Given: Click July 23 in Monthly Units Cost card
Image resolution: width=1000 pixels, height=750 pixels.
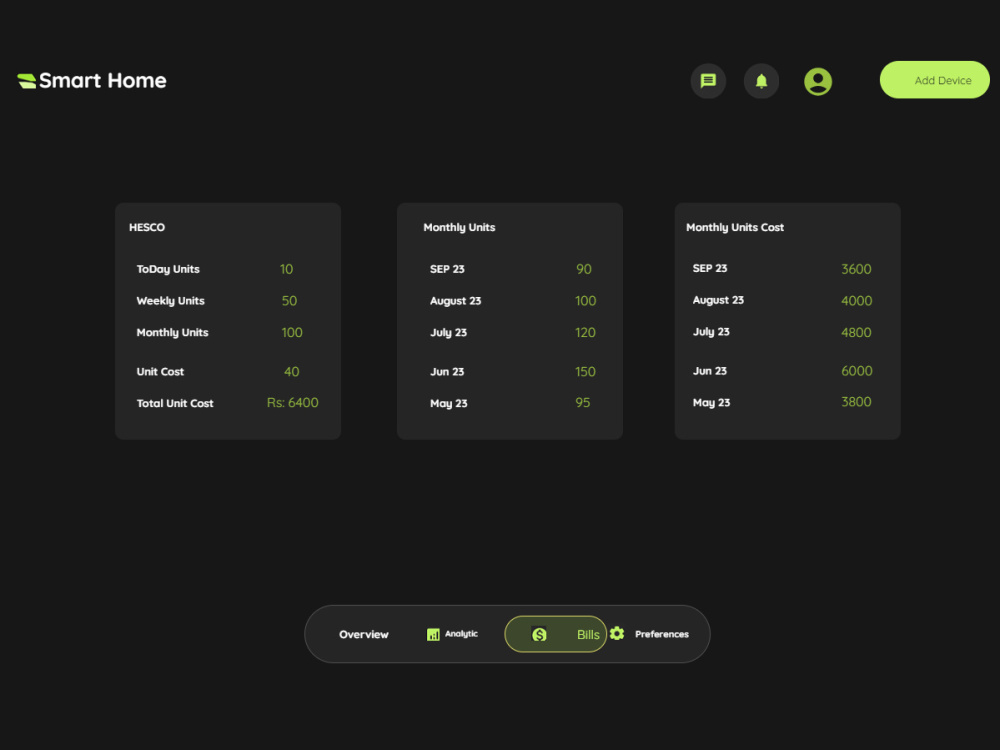Looking at the screenshot, I should point(711,332).
